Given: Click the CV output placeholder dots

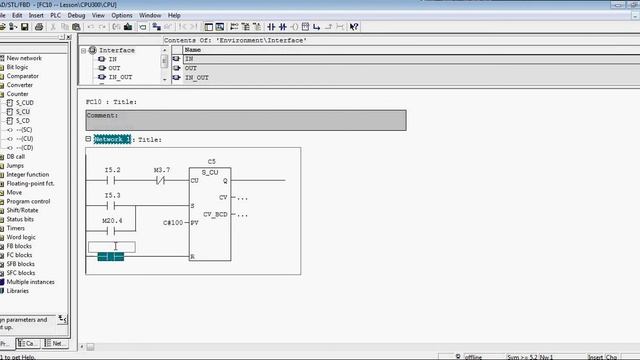Looking at the screenshot, I should pyautogui.click(x=242, y=198).
